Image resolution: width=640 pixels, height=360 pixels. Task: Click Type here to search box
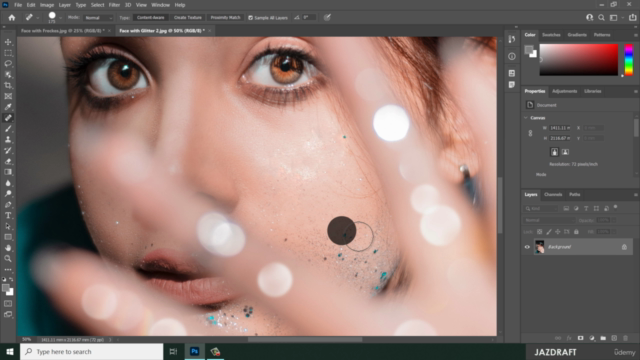pos(91,351)
